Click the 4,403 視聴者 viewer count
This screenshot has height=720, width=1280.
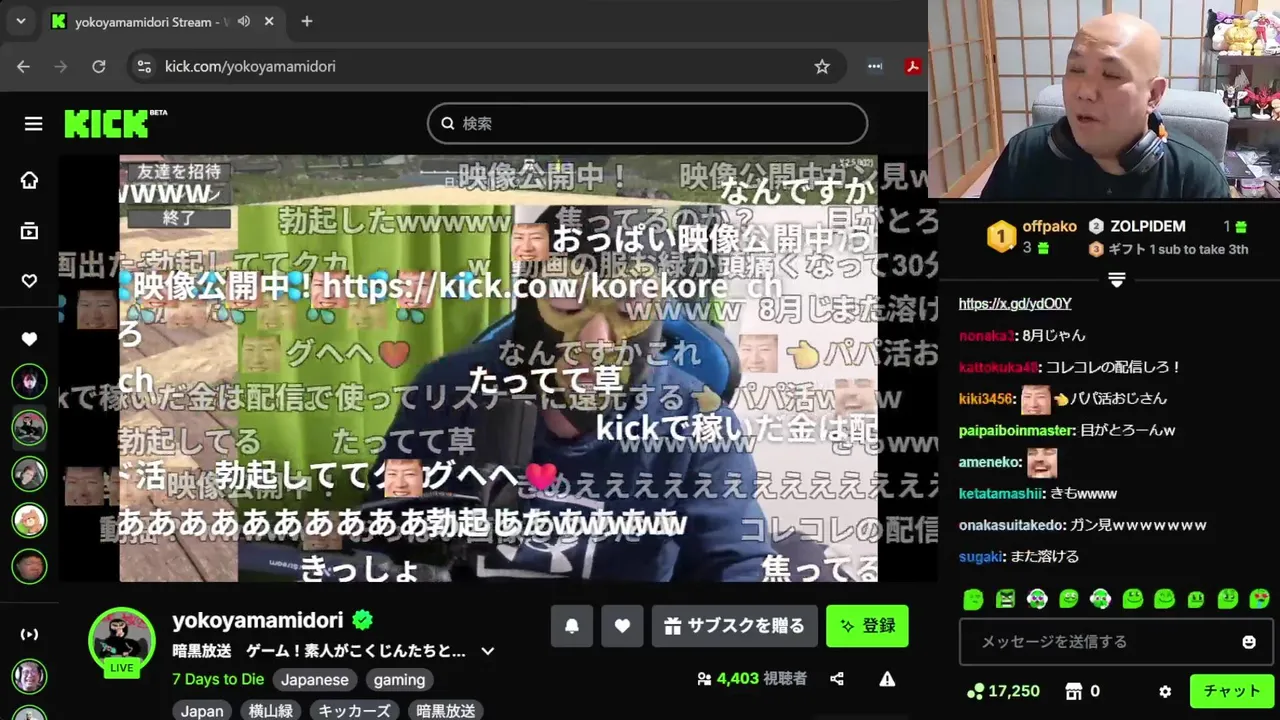pos(752,679)
